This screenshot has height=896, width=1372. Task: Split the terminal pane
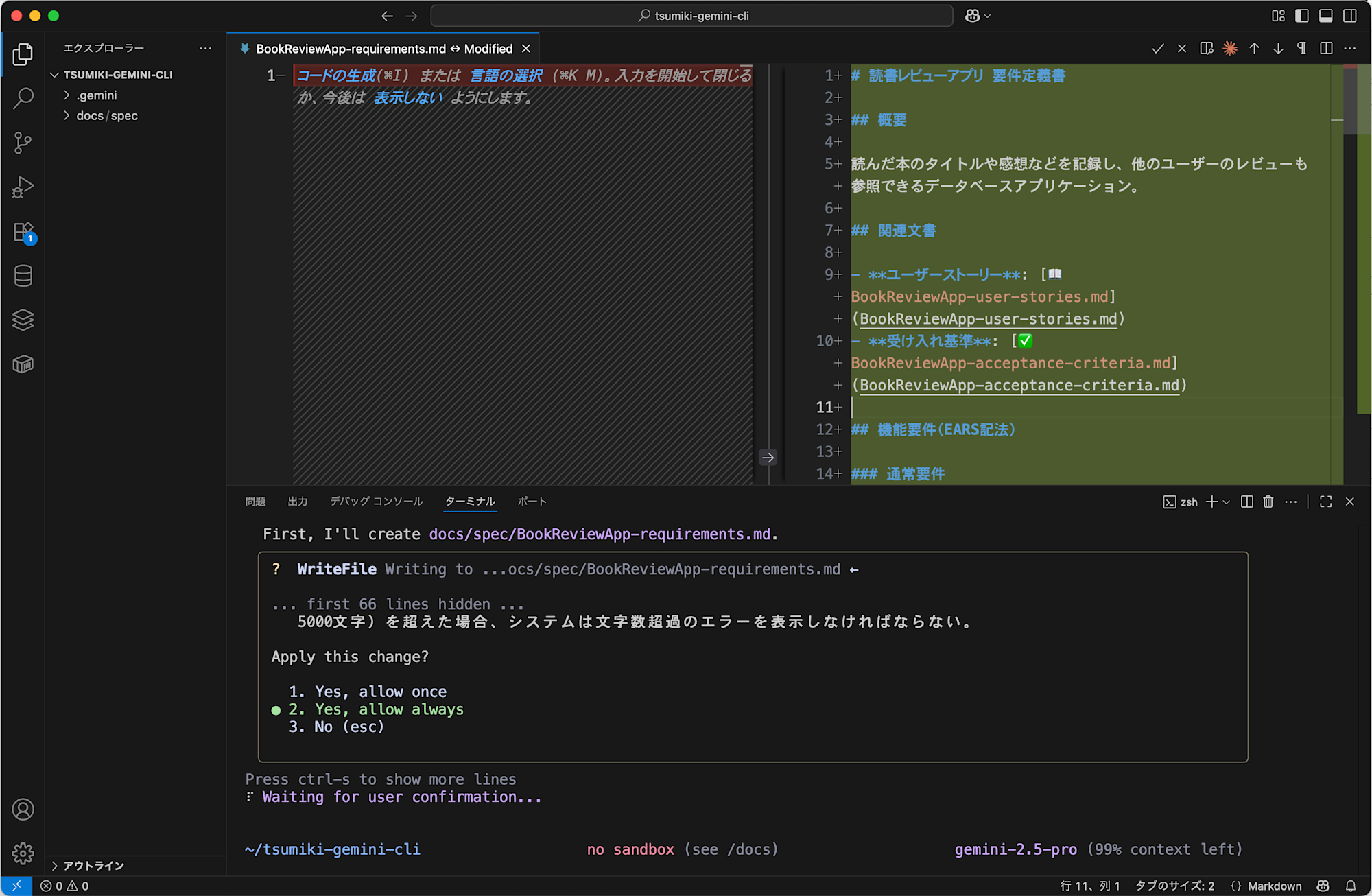1247,502
